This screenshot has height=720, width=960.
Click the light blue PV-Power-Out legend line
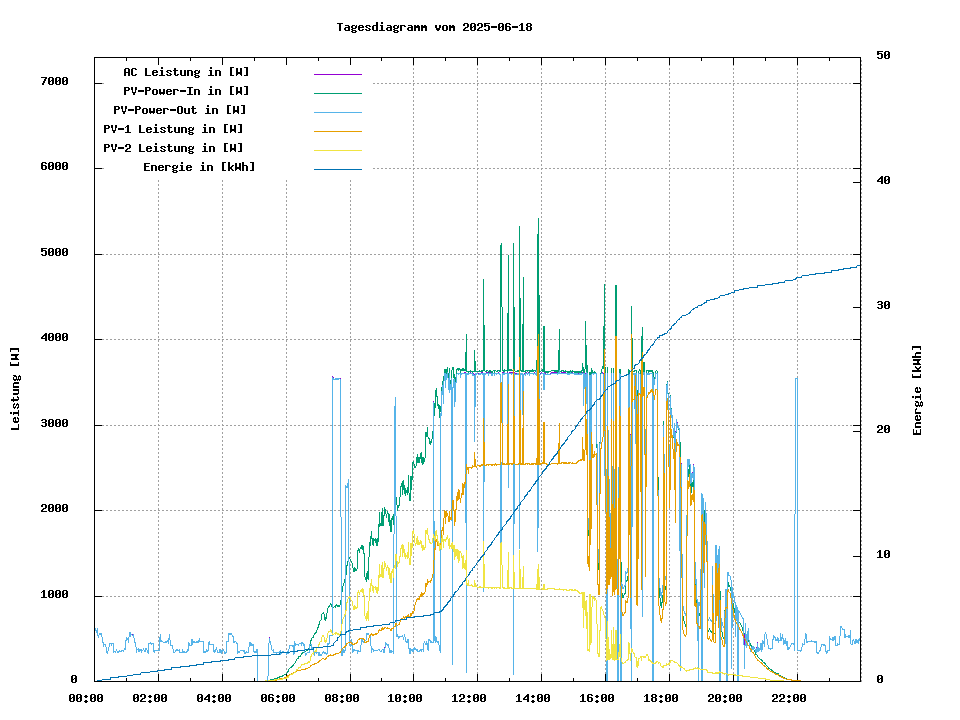337,112
